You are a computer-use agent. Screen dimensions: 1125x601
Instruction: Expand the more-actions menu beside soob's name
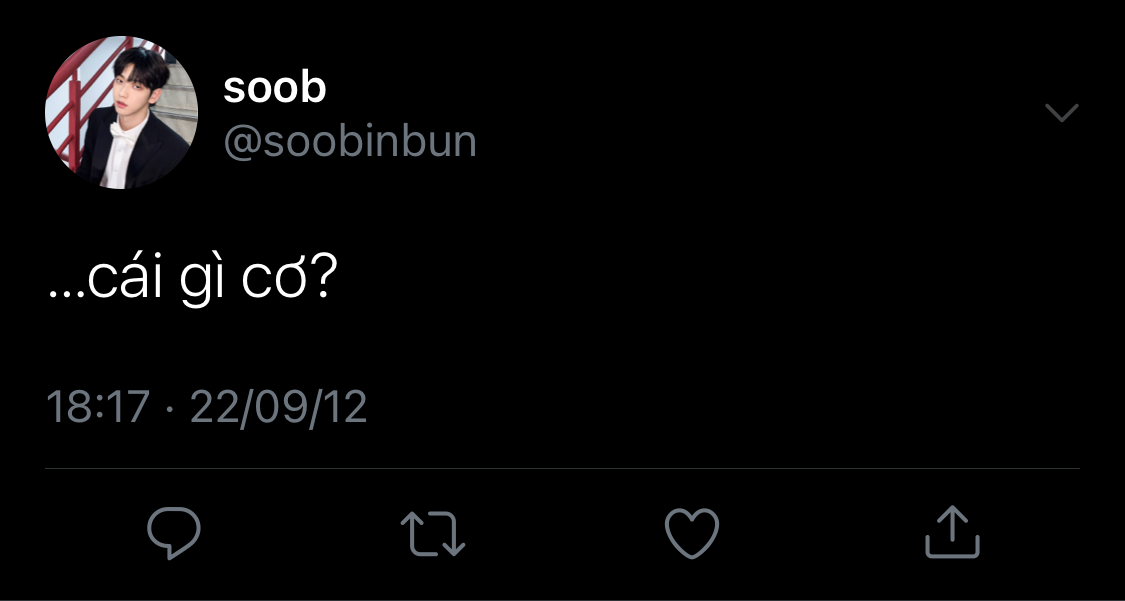(1062, 113)
